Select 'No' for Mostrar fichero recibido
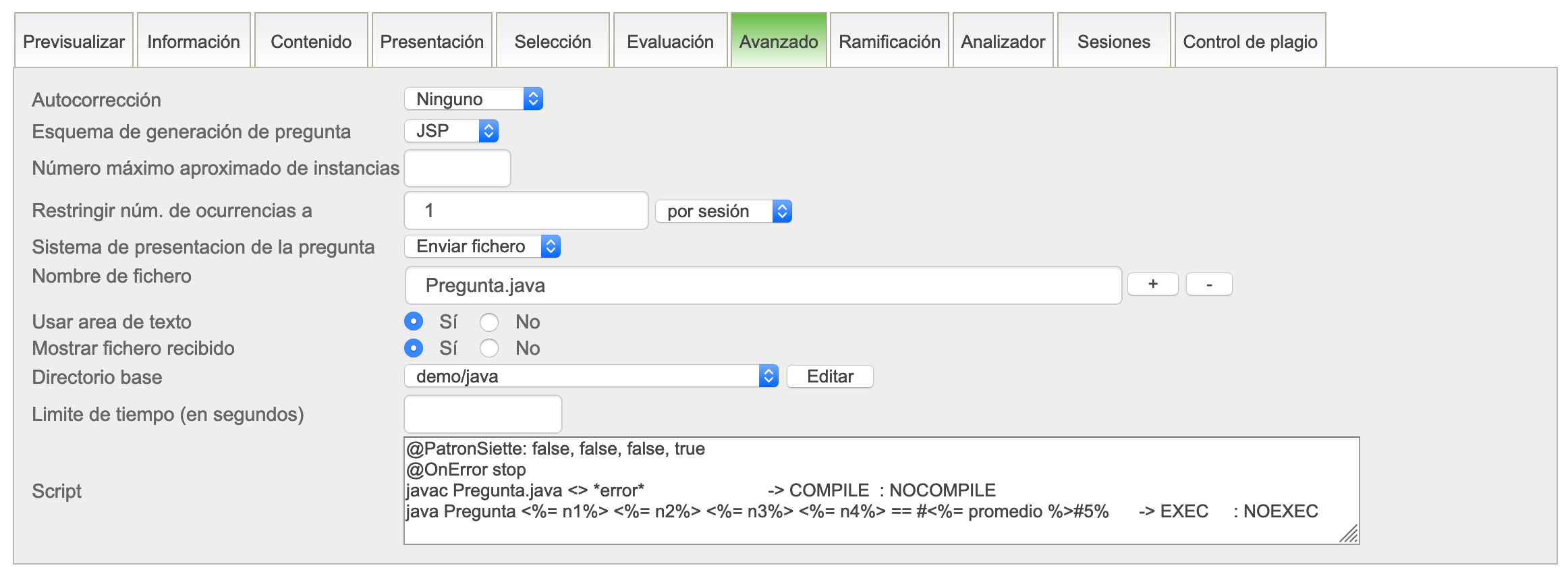Viewport: 1568px width, 572px height. pyautogui.click(x=489, y=348)
